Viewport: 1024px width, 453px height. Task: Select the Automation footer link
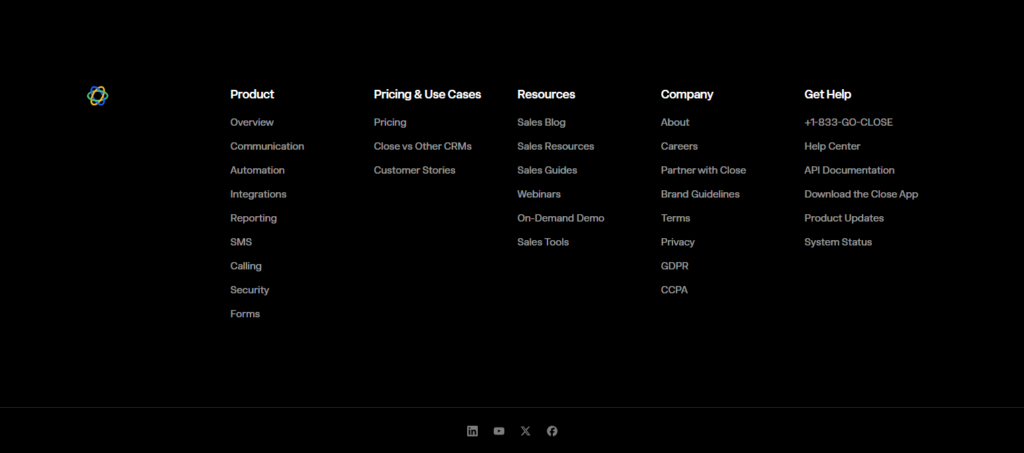[257, 170]
